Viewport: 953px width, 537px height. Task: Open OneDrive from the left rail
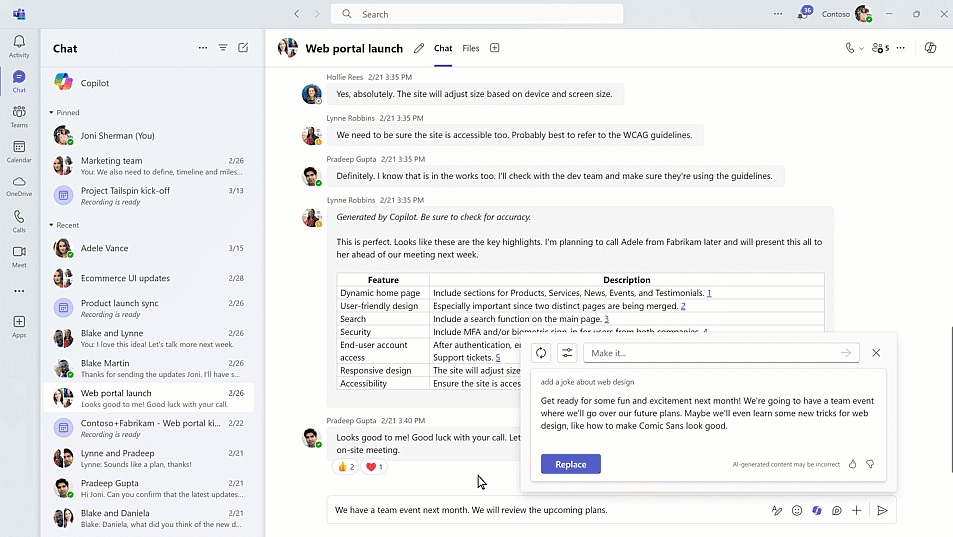[x=19, y=186]
